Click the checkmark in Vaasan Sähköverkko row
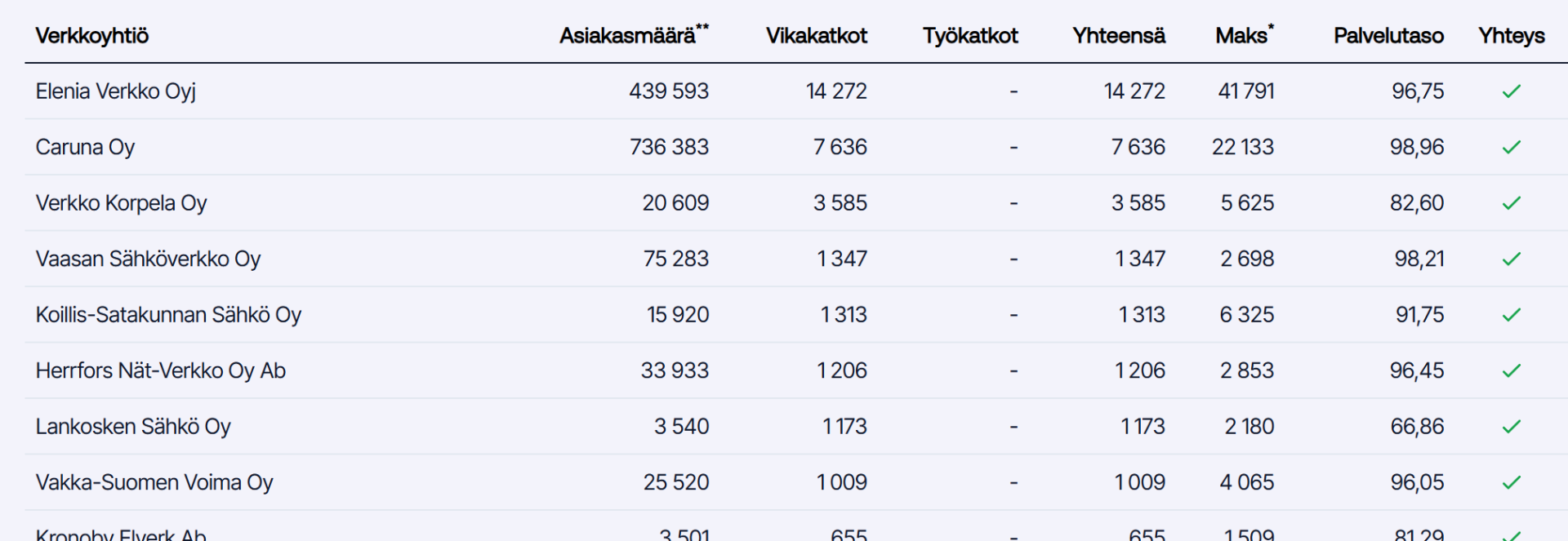 click(1512, 259)
